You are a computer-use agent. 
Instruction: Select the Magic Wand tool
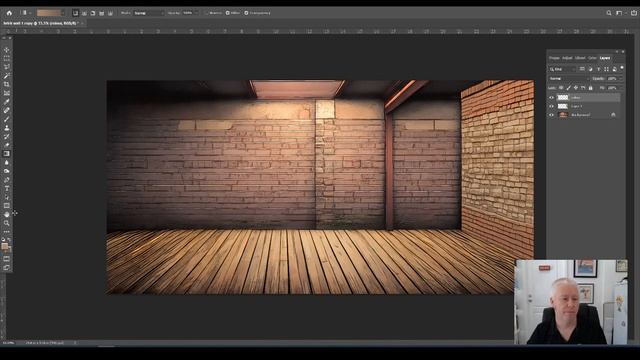(x=7, y=76)
